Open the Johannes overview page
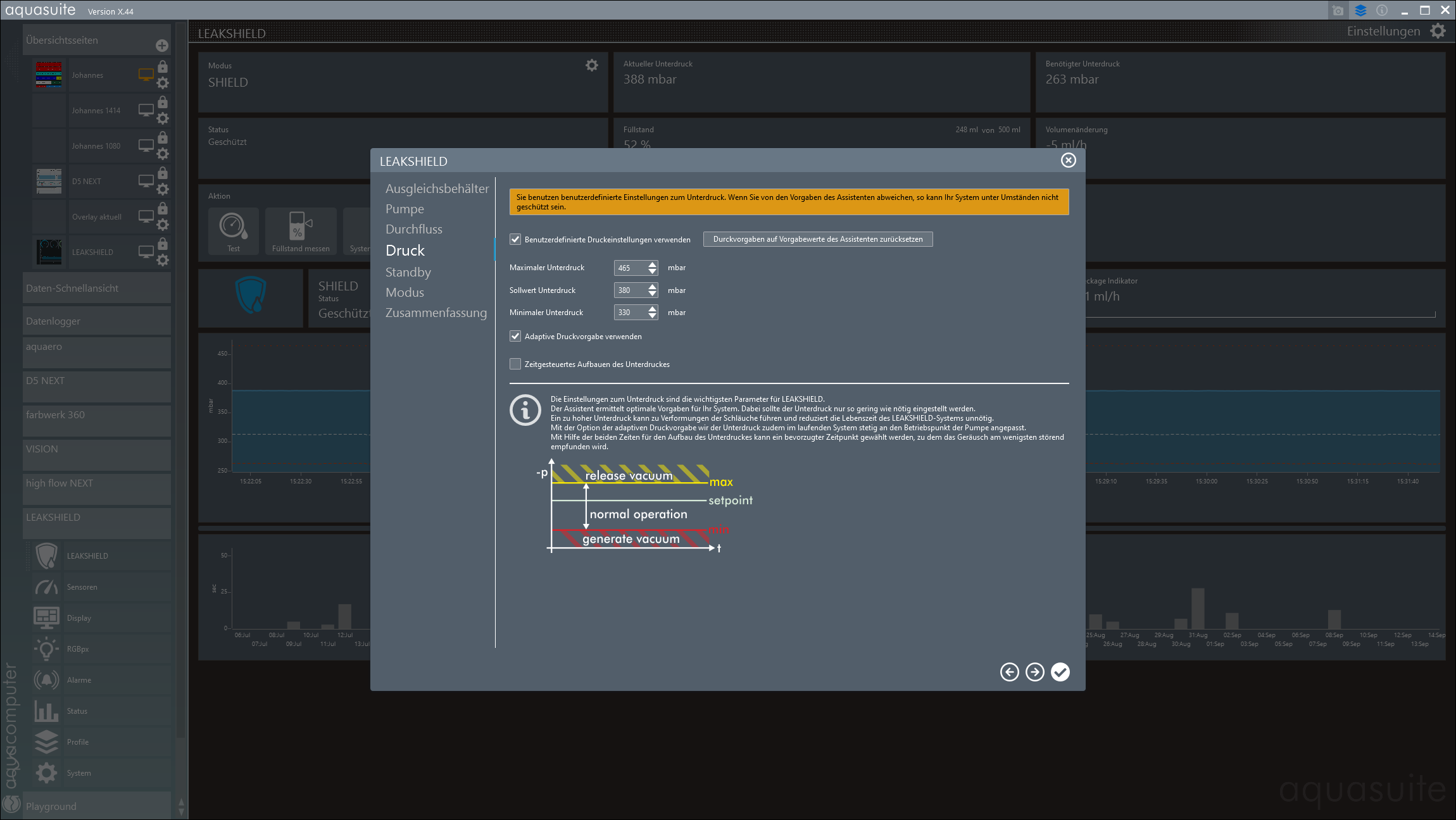This screenshot has height=820, width=1456. coord(87,75)
